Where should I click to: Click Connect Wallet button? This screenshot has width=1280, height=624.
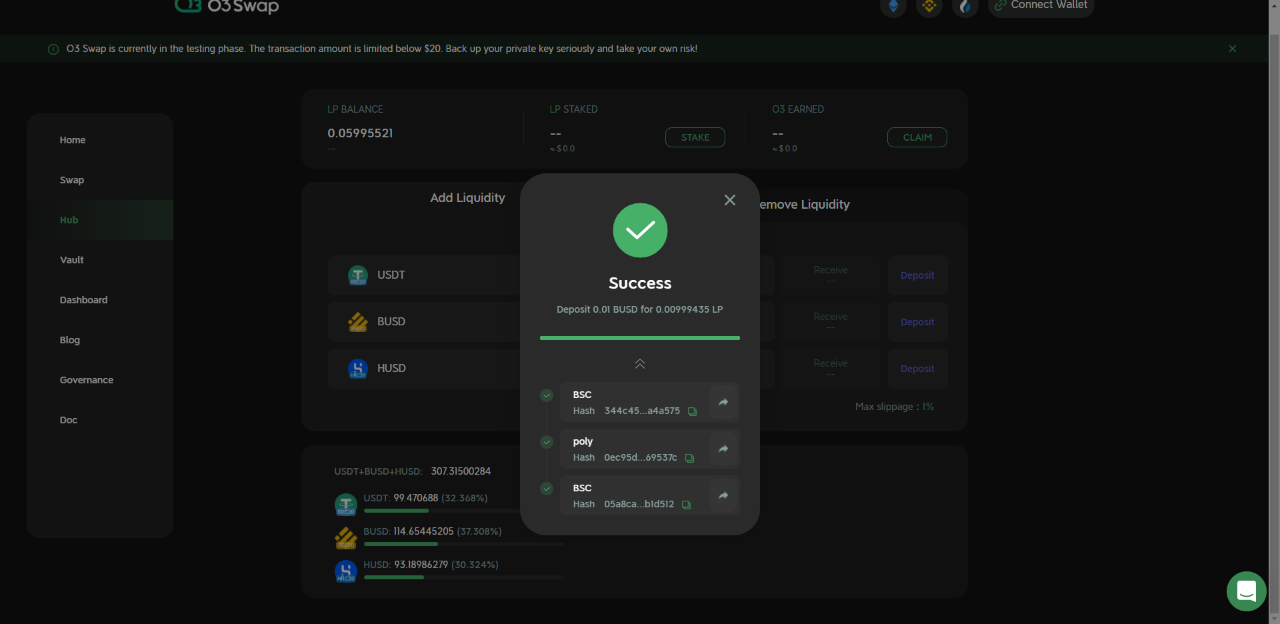tap(1041, 6)
